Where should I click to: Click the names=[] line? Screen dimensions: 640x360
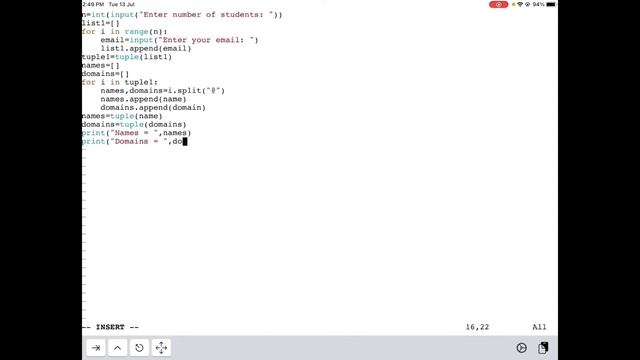pyautogui.click(x=101, y=65)
